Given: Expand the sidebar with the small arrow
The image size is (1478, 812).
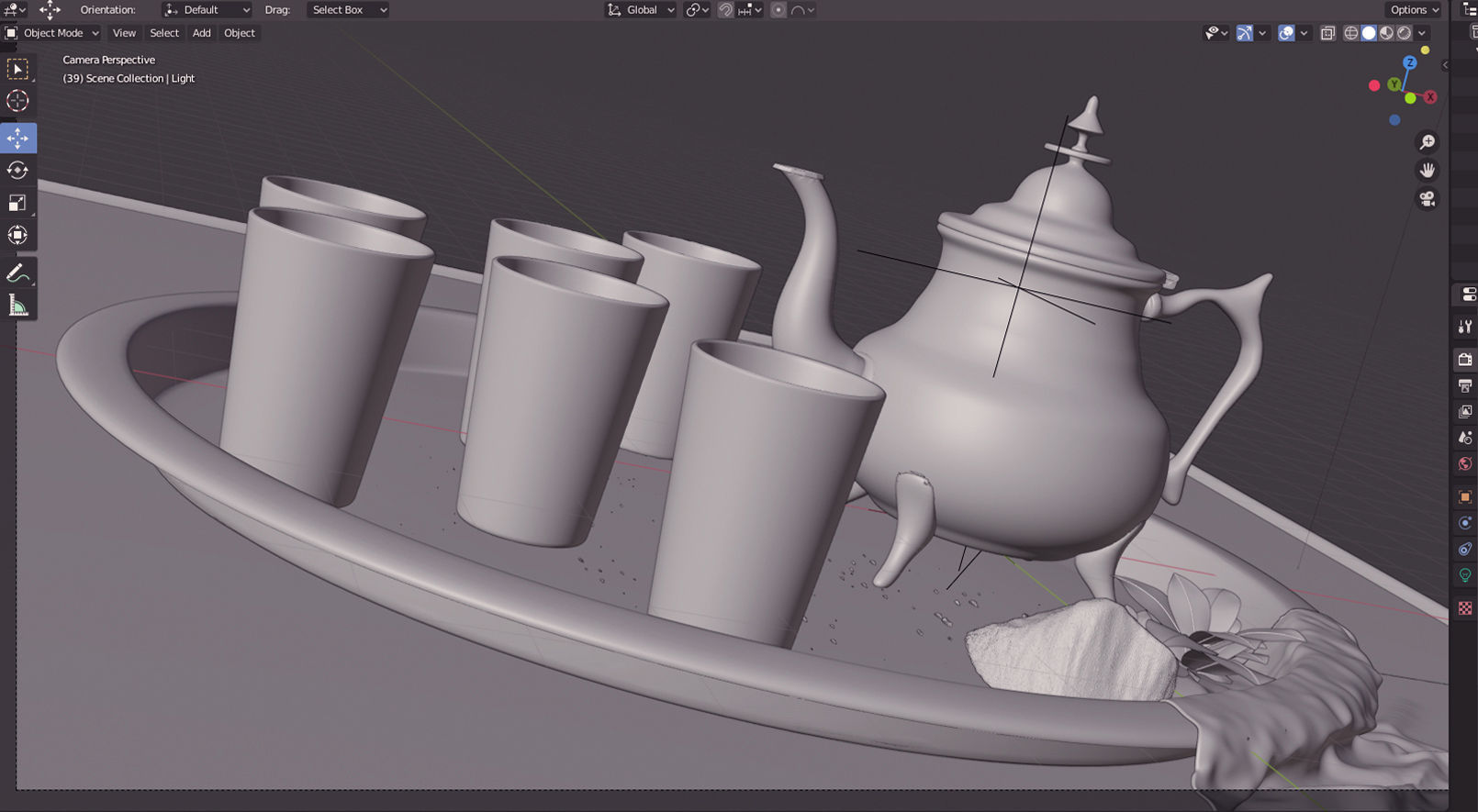Looking at the screenshot, I should pyautogui.click(x=1444, y=65).
